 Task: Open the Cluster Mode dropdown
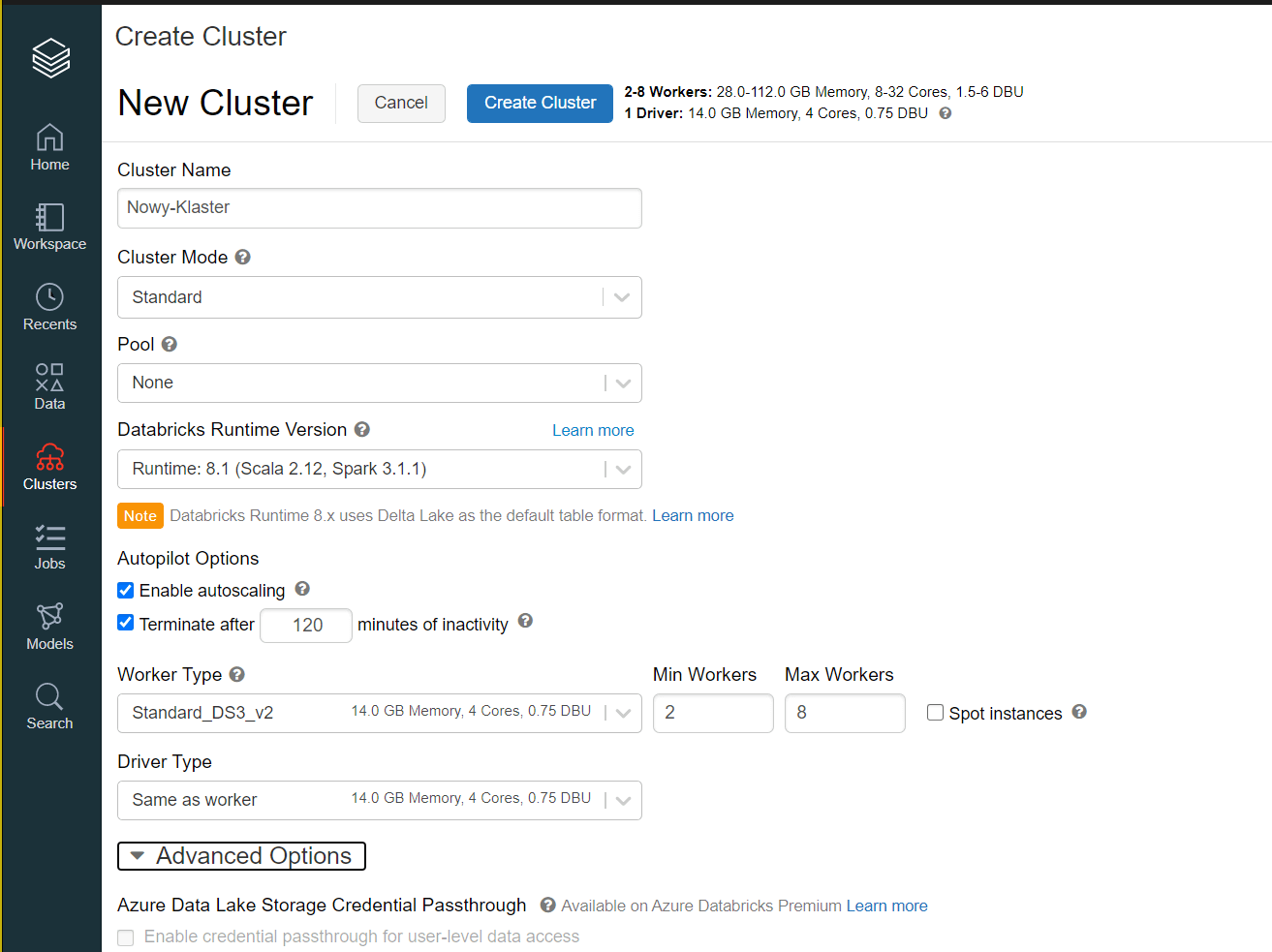tap(621, 297)
